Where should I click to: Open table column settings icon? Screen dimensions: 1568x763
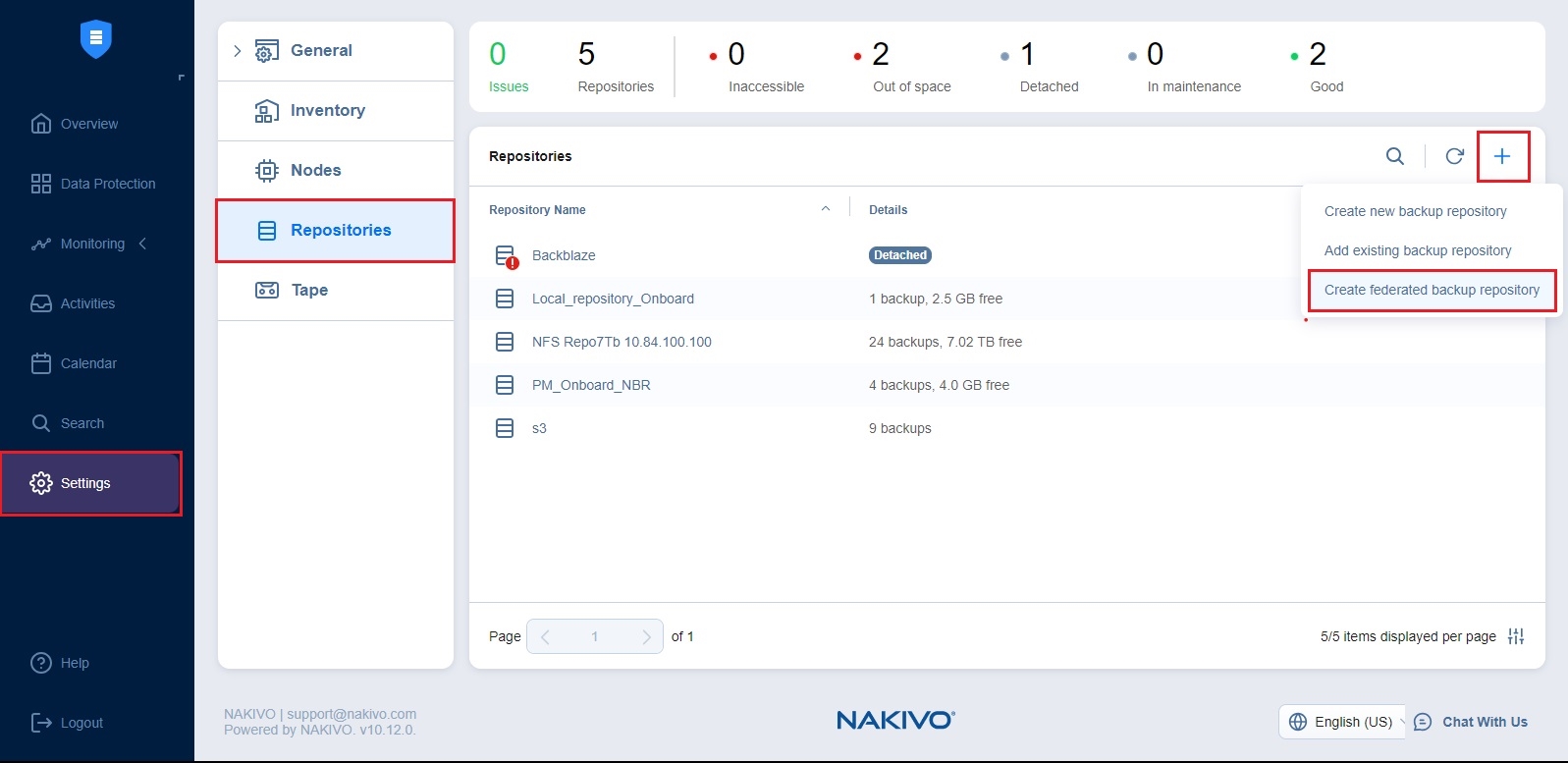[x=1516, y=636]
